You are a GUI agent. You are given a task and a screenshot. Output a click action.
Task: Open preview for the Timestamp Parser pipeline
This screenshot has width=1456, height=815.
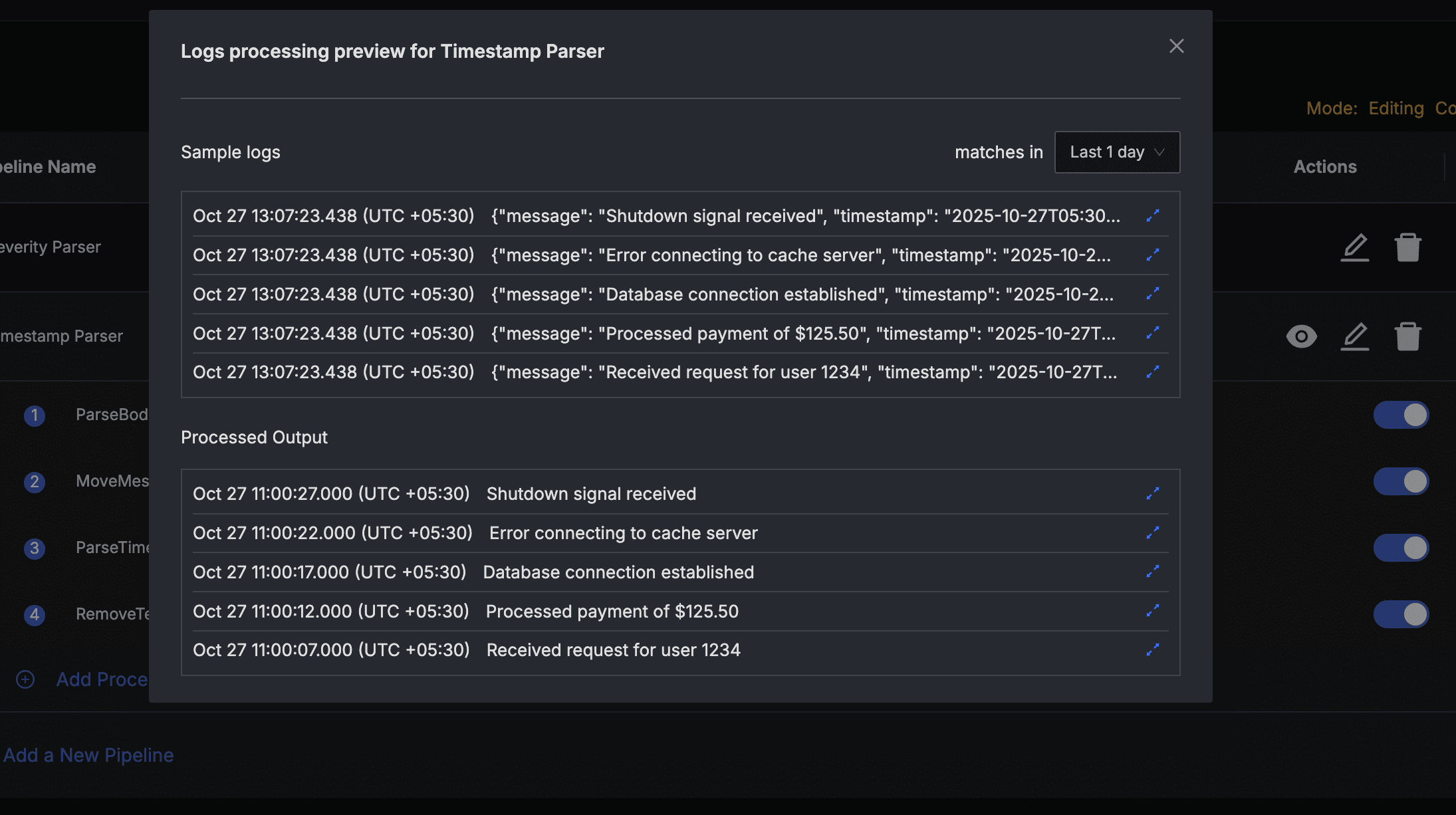pyautogui.click(x=1302, y=336)
